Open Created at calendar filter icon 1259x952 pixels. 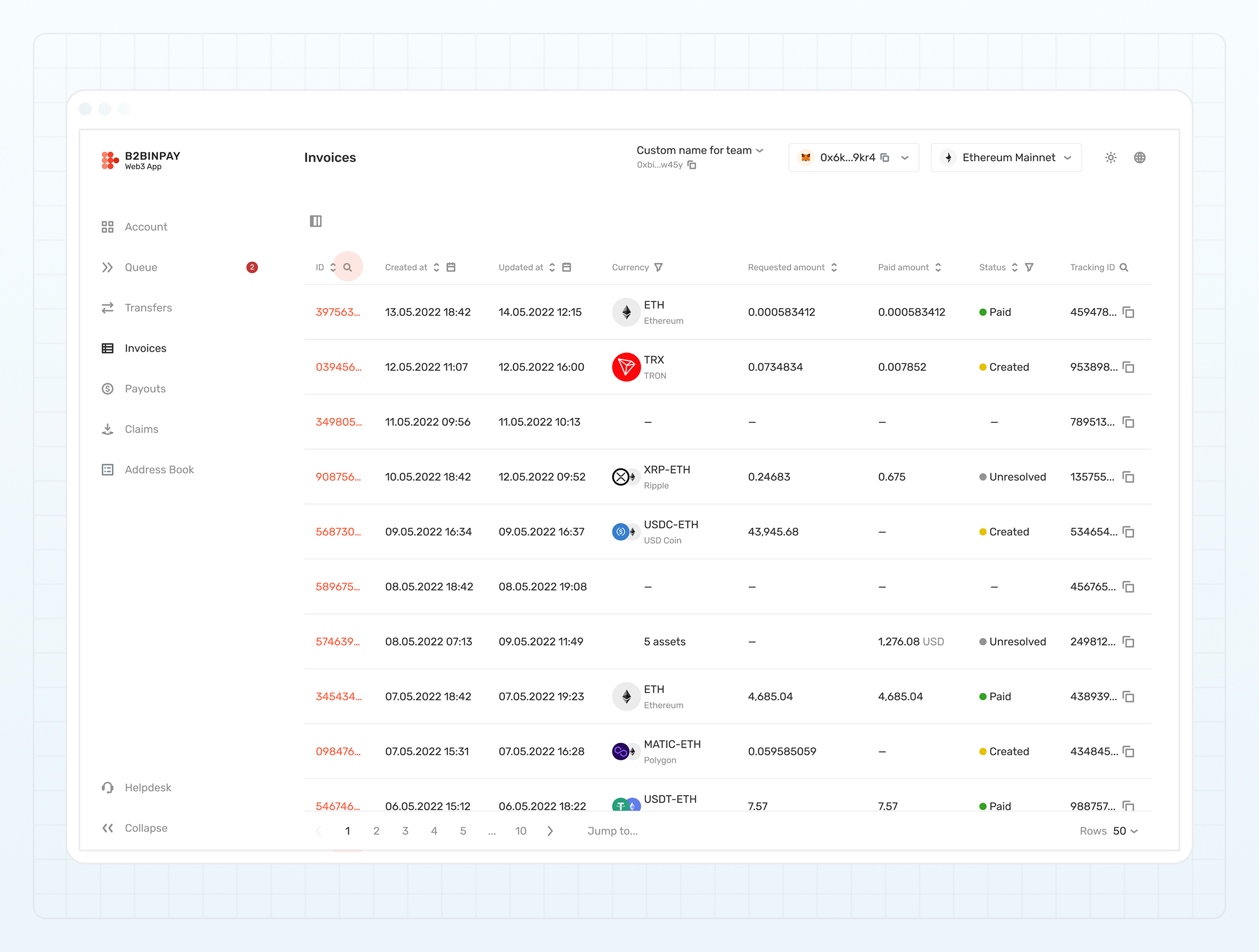click(451, 267)
